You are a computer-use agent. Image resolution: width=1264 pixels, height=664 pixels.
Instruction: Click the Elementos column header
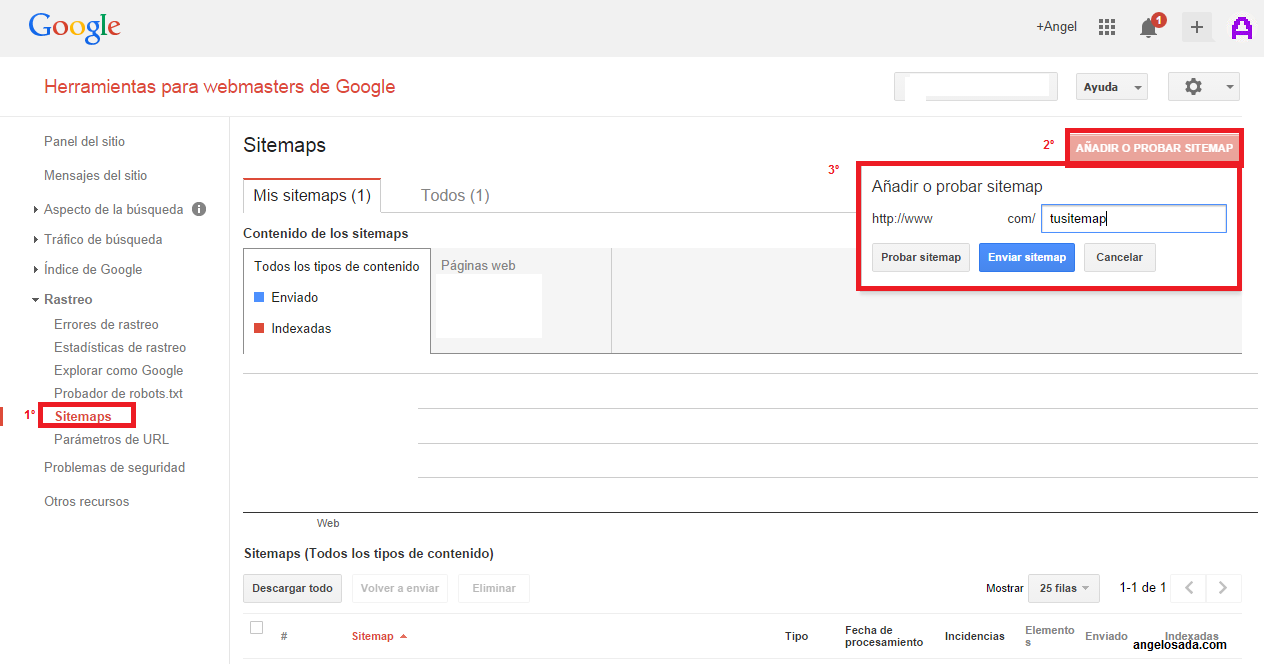1050,636
